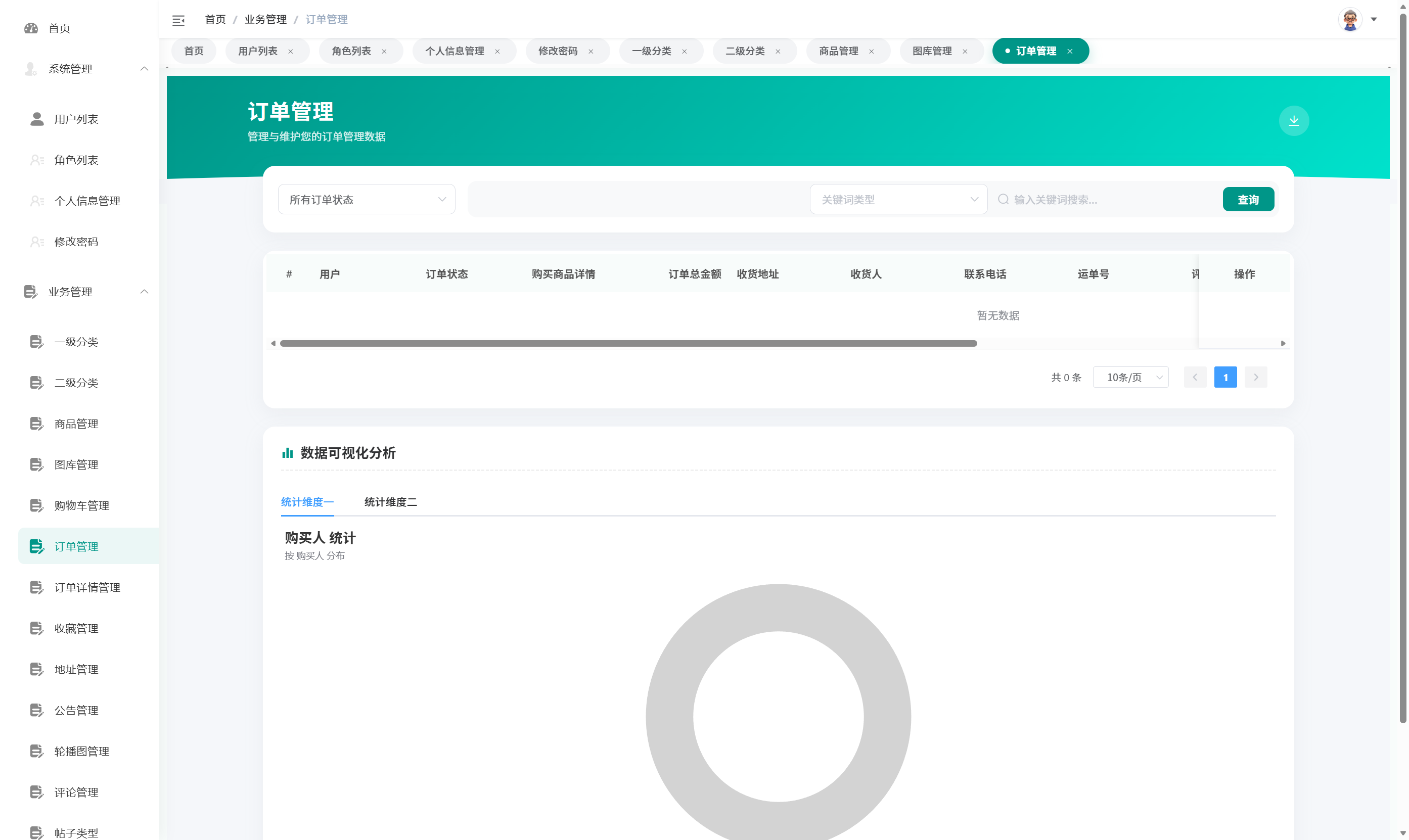Open 用户列表 from the sidebar
This screenshot has height=840, width=1409.
(x=76, y=119)
